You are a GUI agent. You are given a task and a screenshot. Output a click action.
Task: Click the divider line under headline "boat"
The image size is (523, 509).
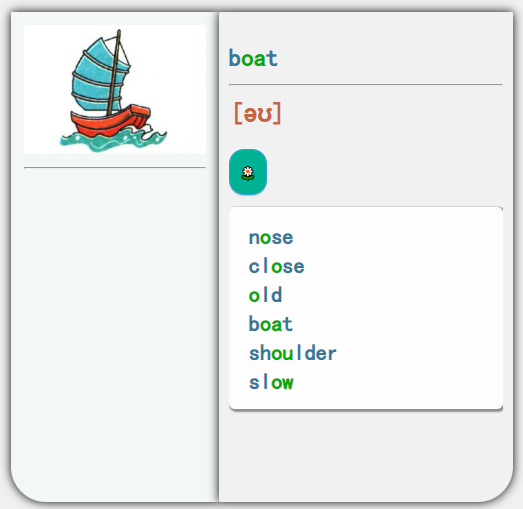pyautogui.click(x=366, y=85)
